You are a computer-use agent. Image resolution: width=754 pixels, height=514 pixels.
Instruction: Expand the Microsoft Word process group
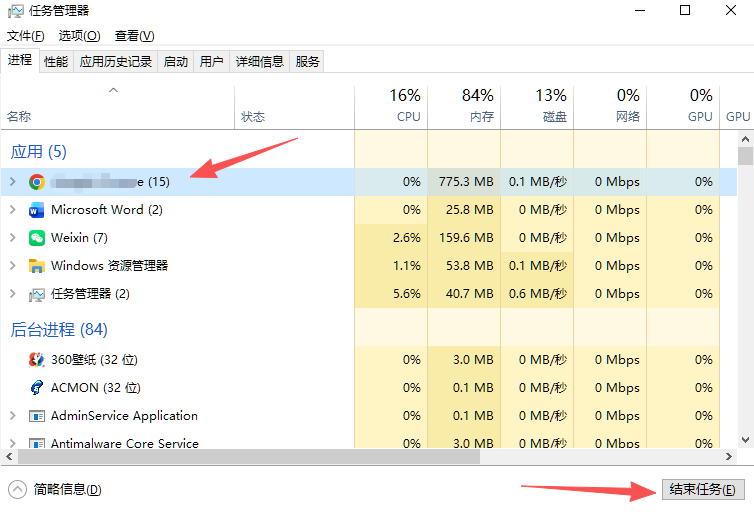click(x=13, y=210)
